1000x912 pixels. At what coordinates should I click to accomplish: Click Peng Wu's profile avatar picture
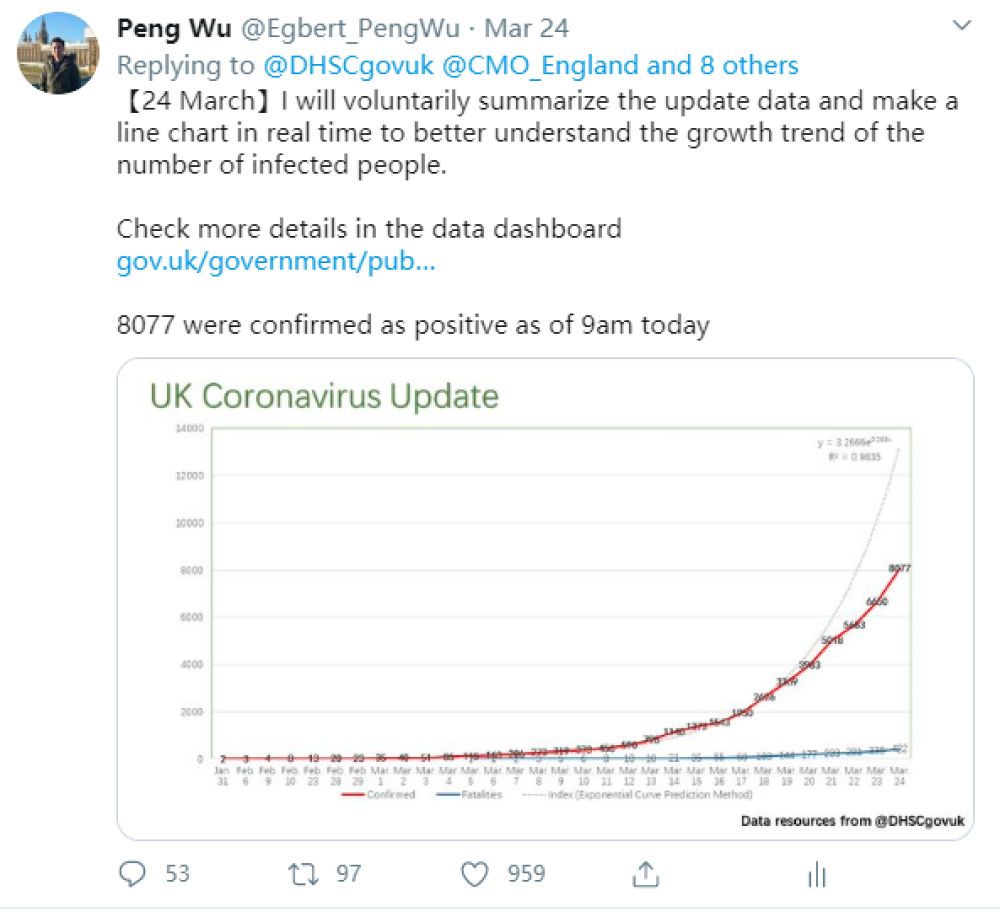(x=58, y=53)
